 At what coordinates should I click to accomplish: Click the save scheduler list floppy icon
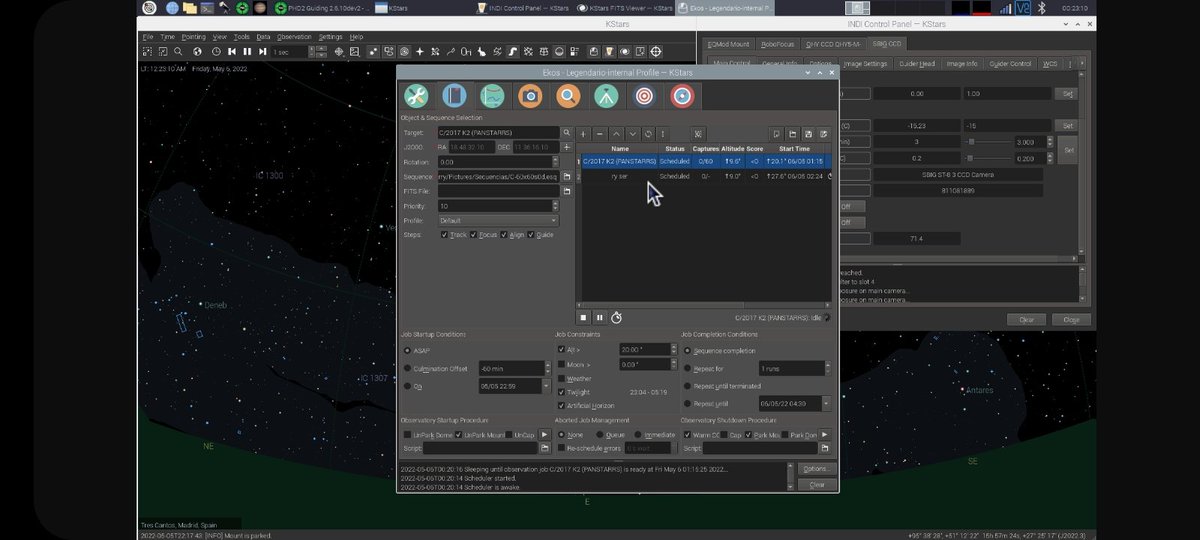pyautogui.click(x=808, y=133)
